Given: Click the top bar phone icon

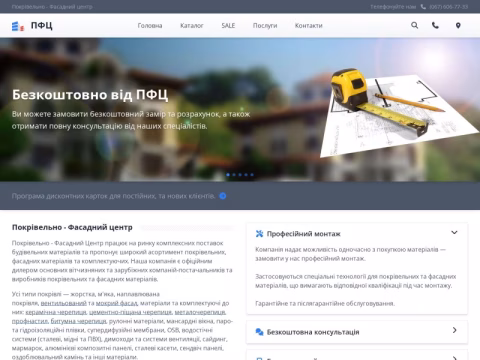Looking at the screenshot, I should [x=423, y=7].
